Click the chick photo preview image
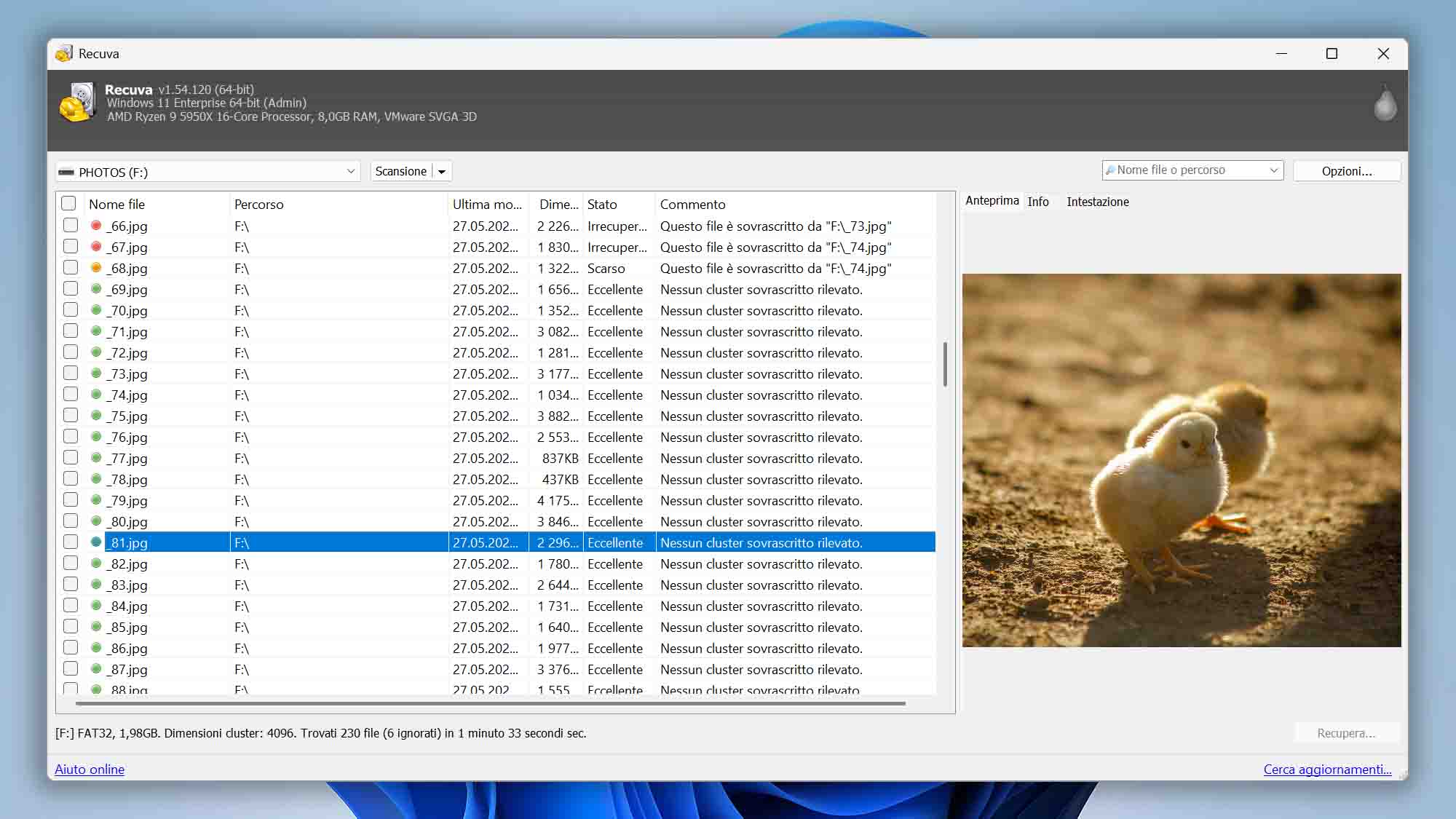 (1181, 460)
